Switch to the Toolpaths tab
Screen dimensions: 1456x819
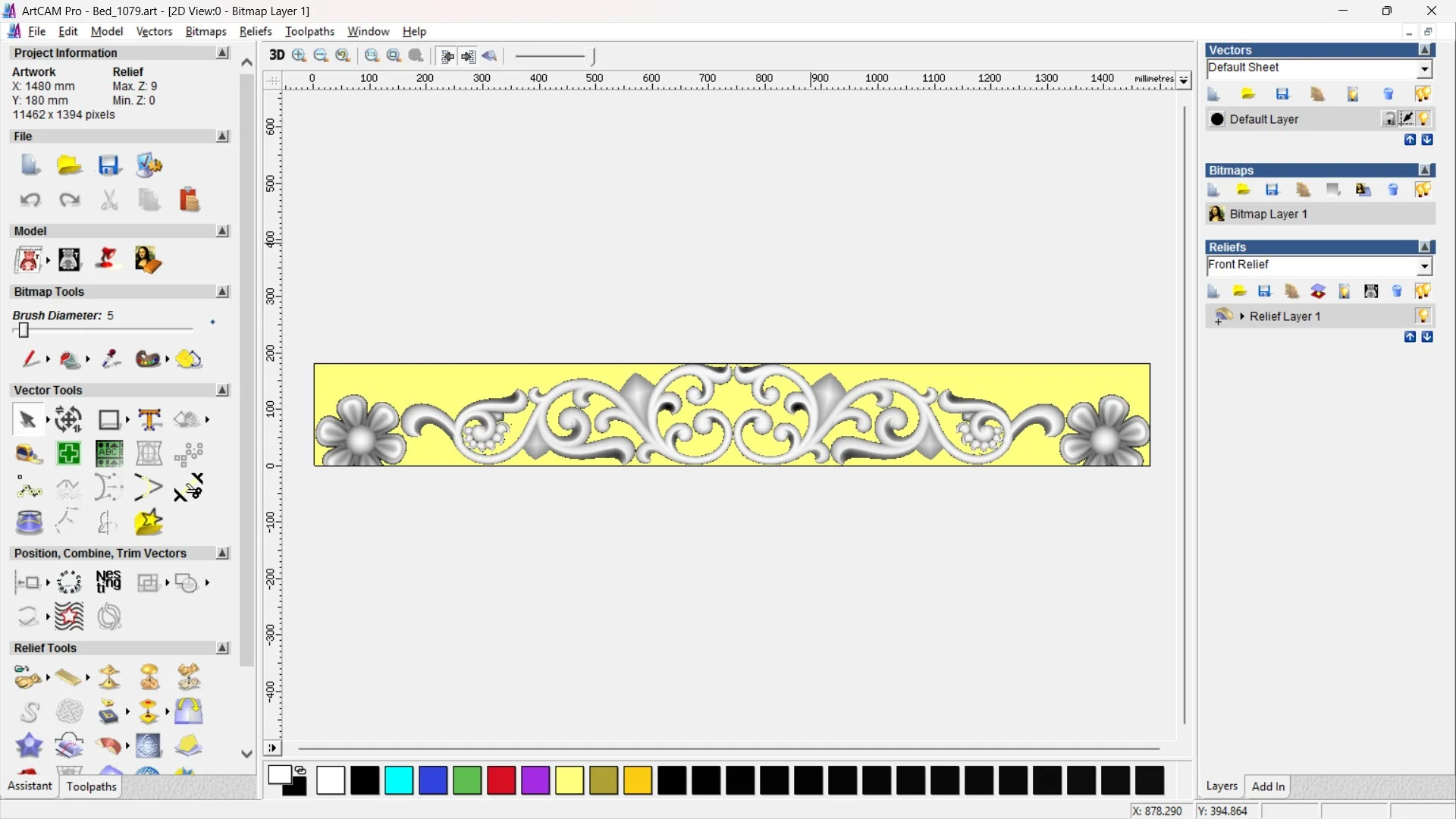click(91, 786)
